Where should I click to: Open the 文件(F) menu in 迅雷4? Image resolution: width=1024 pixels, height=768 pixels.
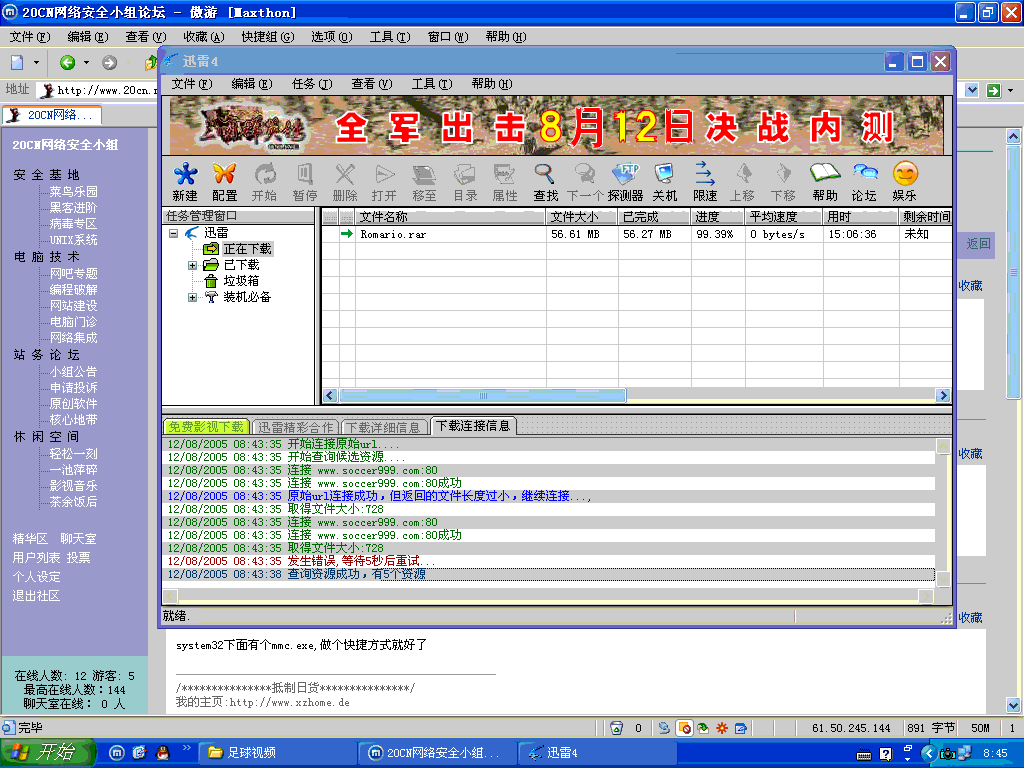coord(191,84)
